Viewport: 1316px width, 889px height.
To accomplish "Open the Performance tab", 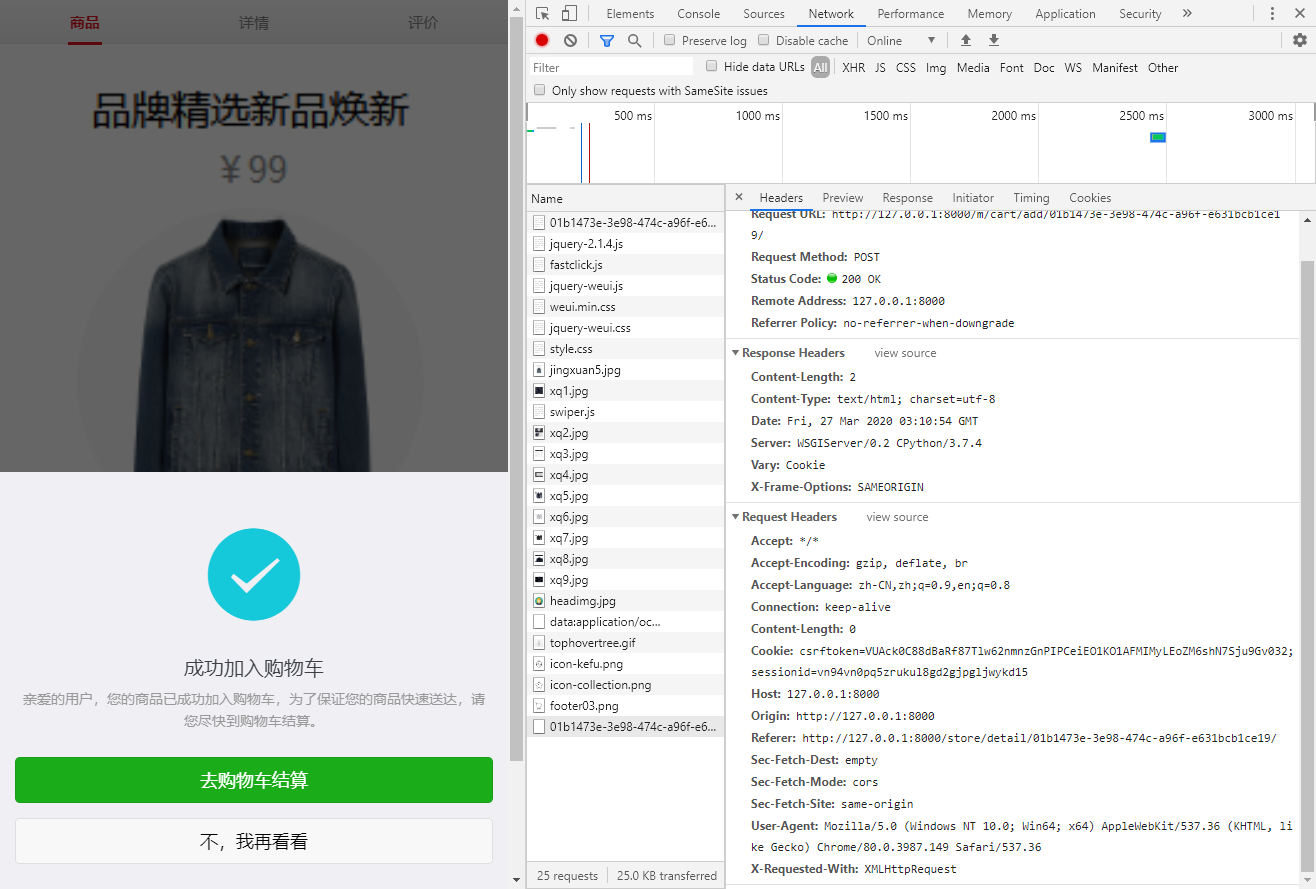I will pyautogui.click(x=910, y=14).
